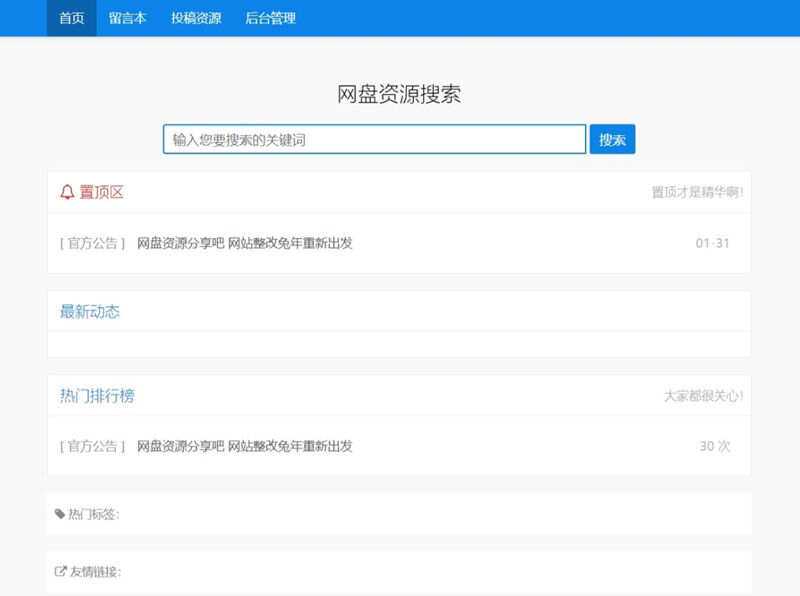Click the 置顶才是精华啊! hint text
Image resolution: width=800 pixels, height=596 pixels.
point(696,193)
